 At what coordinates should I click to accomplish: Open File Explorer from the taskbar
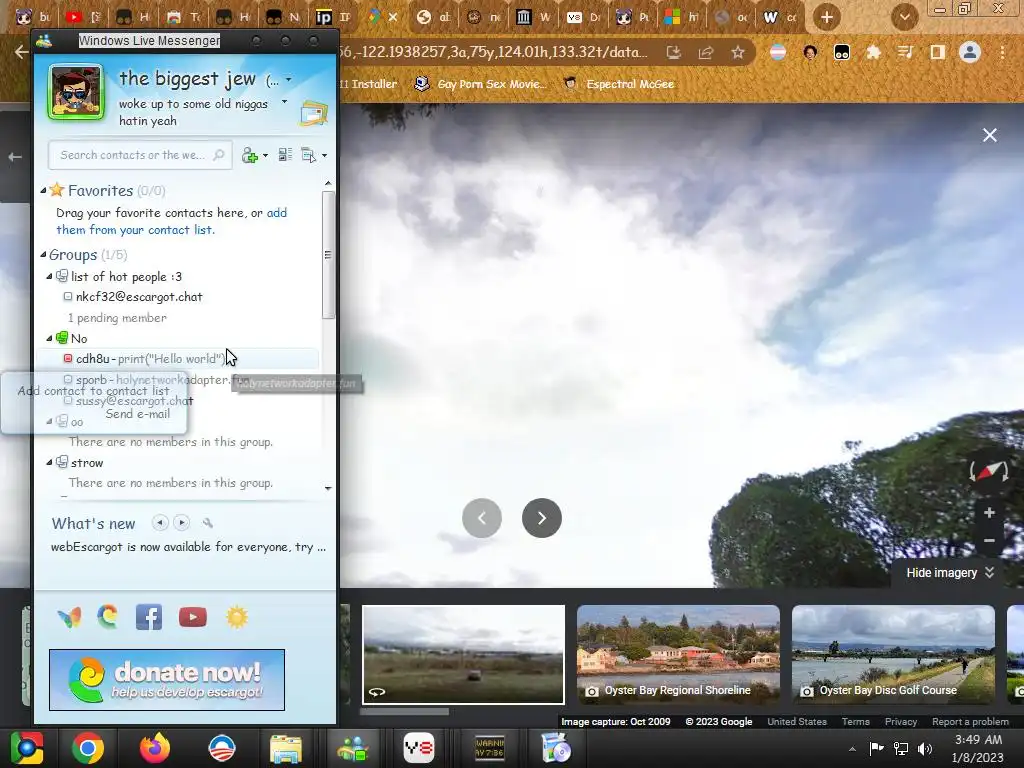coord(286,748)
